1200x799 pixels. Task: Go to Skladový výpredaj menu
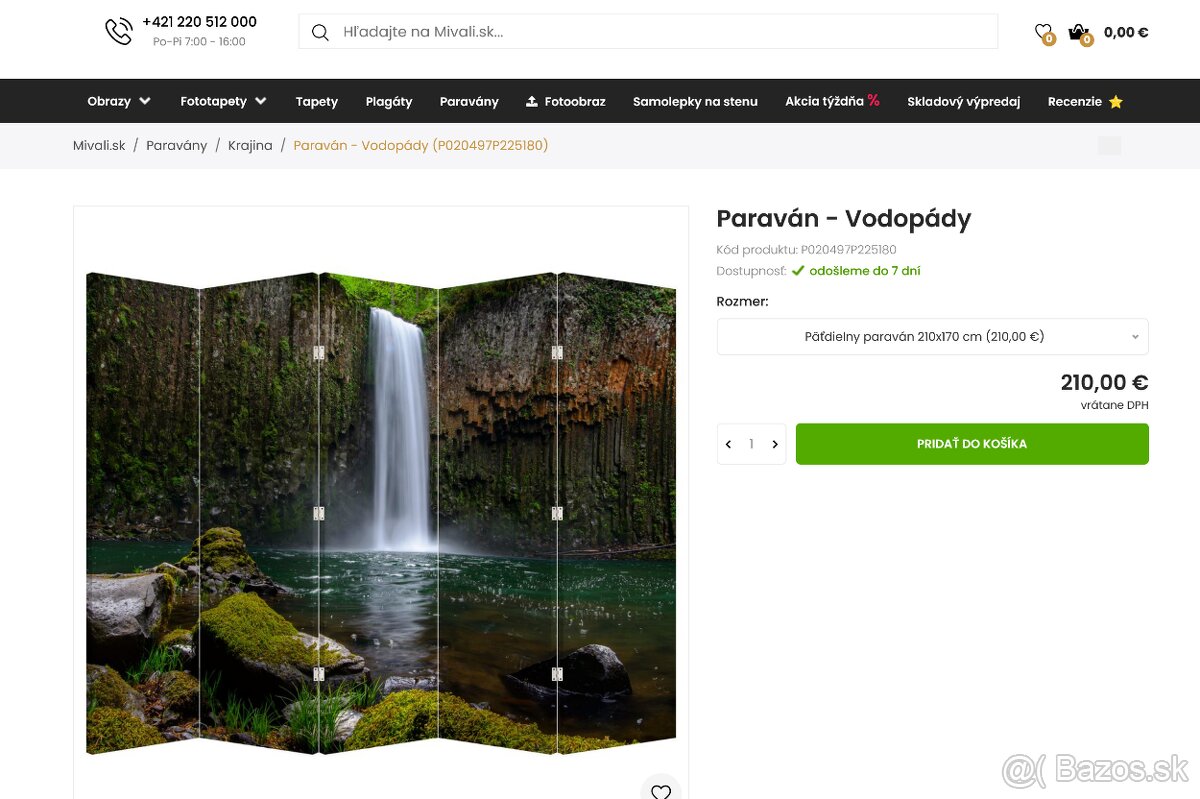click(x=963, y=101)
